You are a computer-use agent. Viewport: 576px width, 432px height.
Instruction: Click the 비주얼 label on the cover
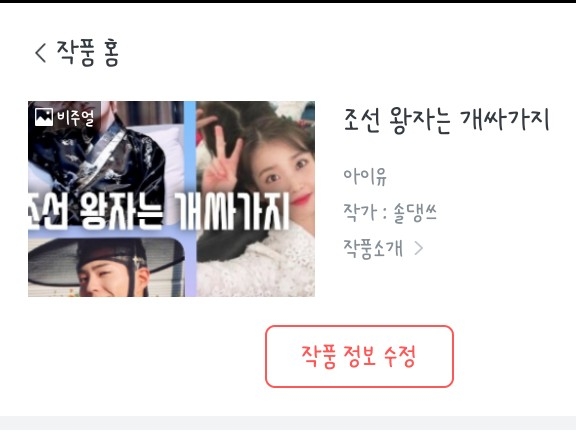(75, 118)
